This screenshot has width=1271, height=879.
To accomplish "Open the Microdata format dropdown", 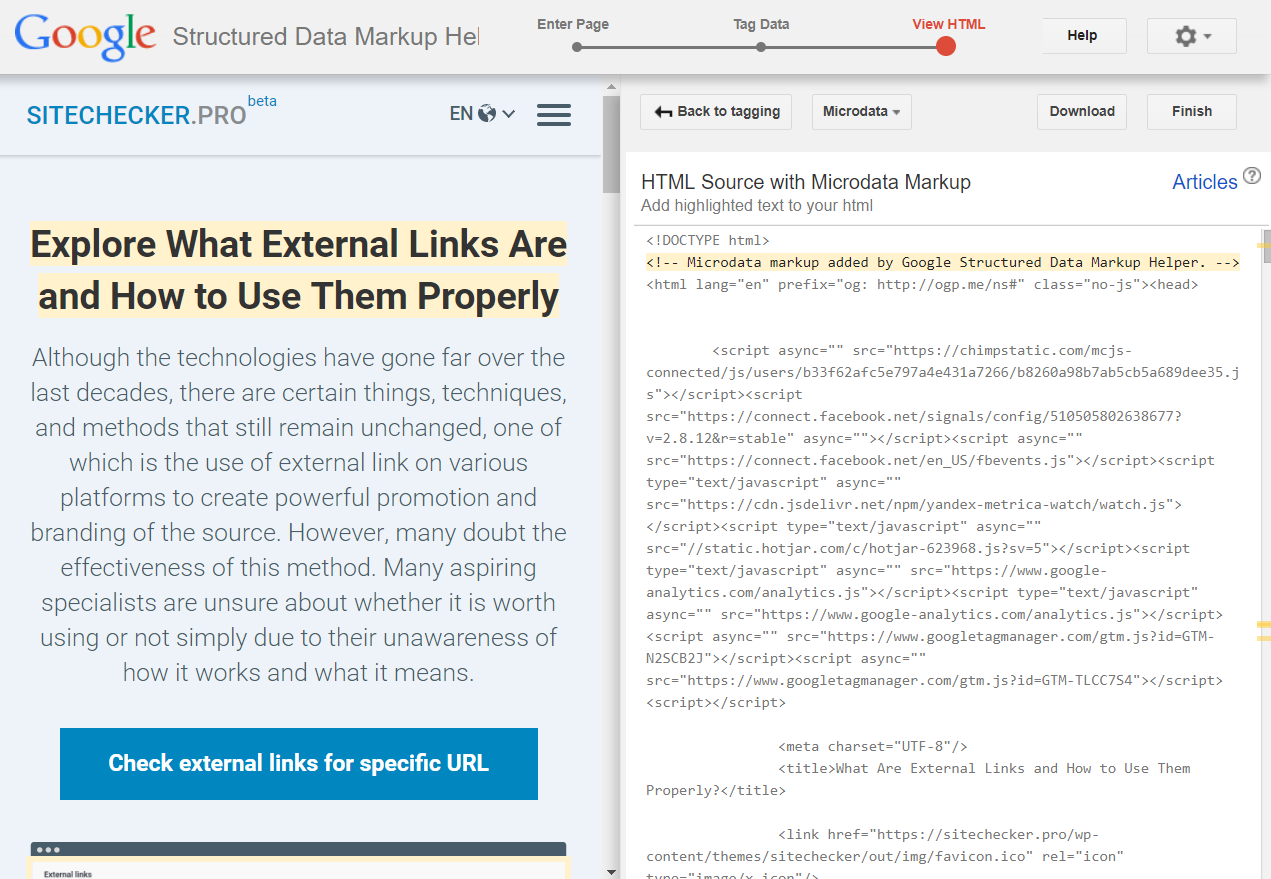I will (861, 112).
